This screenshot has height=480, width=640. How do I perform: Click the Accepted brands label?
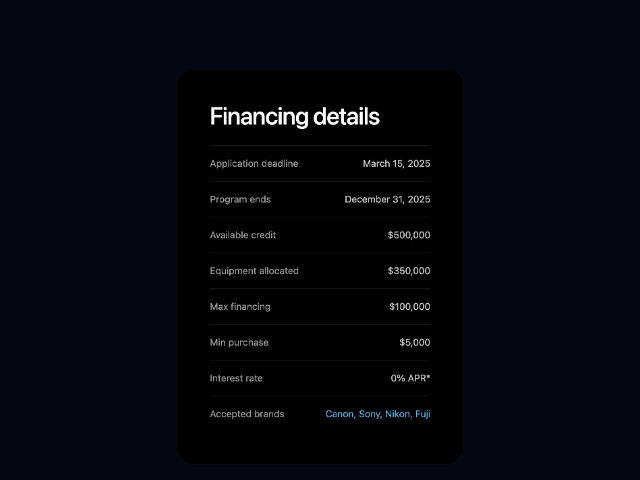[x=247, y=414]
